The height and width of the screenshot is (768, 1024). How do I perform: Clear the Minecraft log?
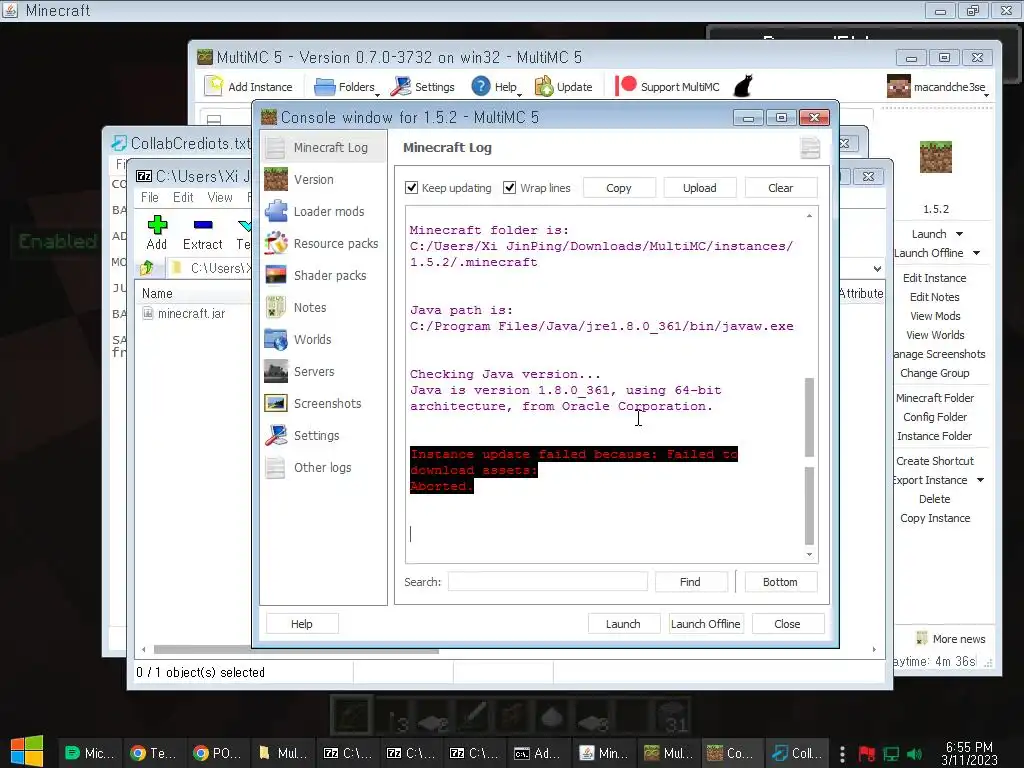[x=780, y=188]
